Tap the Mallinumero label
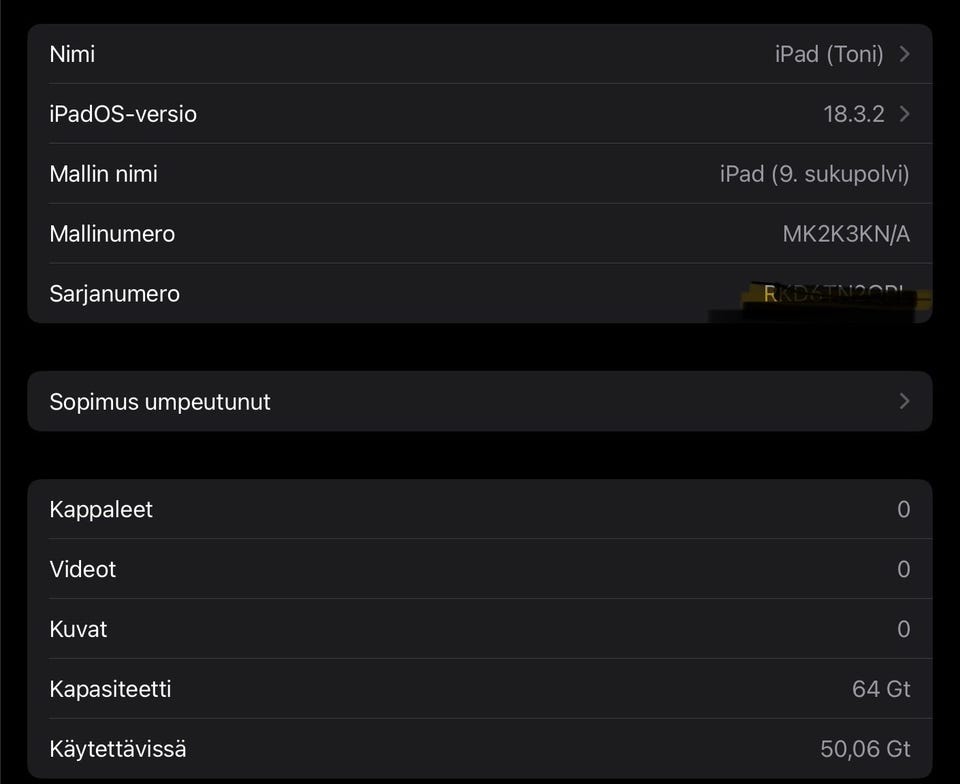Viewport: 960px width, 784px height. click(x=112, y=234)
